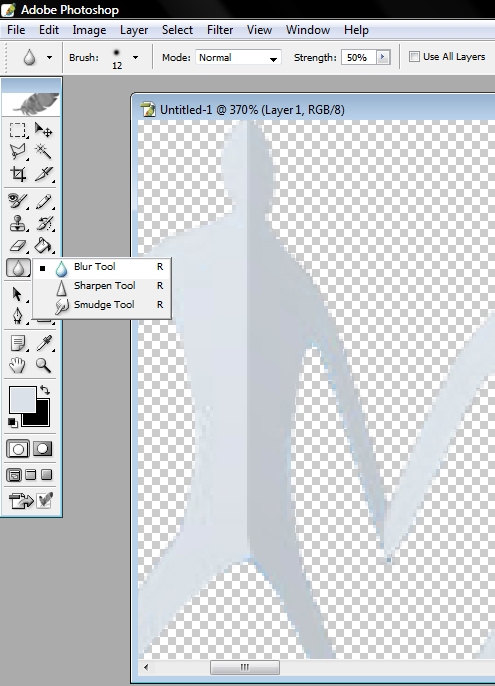Open the Brush preset picker arrow
Screen dimensions: 495x686
pos(135,57)
